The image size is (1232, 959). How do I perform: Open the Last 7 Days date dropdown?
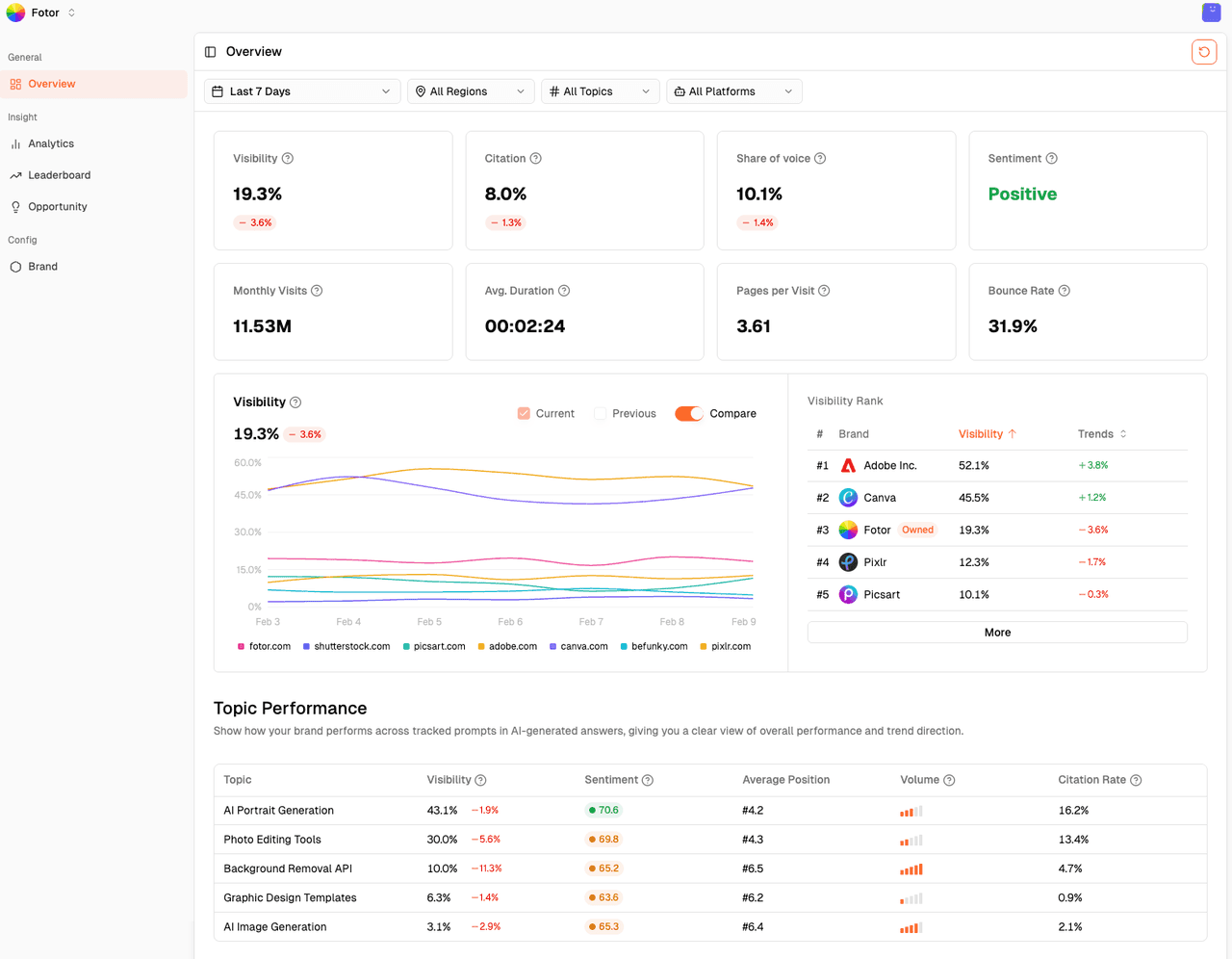(302, 91)
